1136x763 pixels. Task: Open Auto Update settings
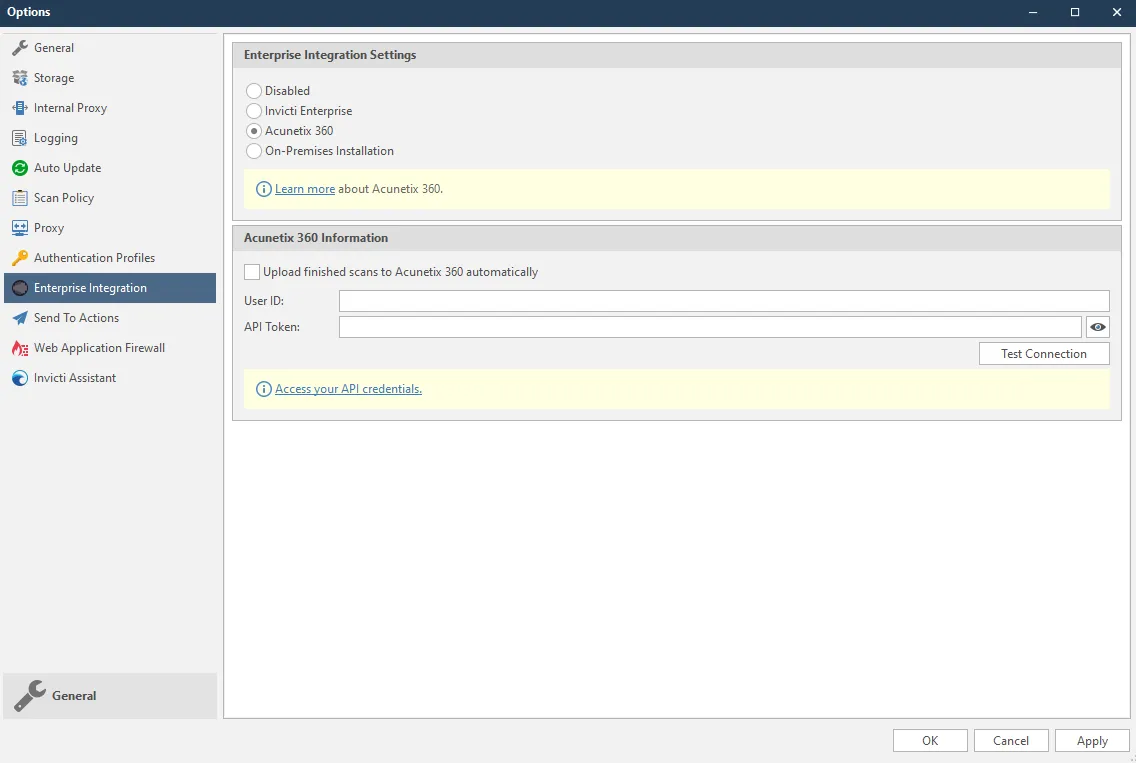(110, 168)
